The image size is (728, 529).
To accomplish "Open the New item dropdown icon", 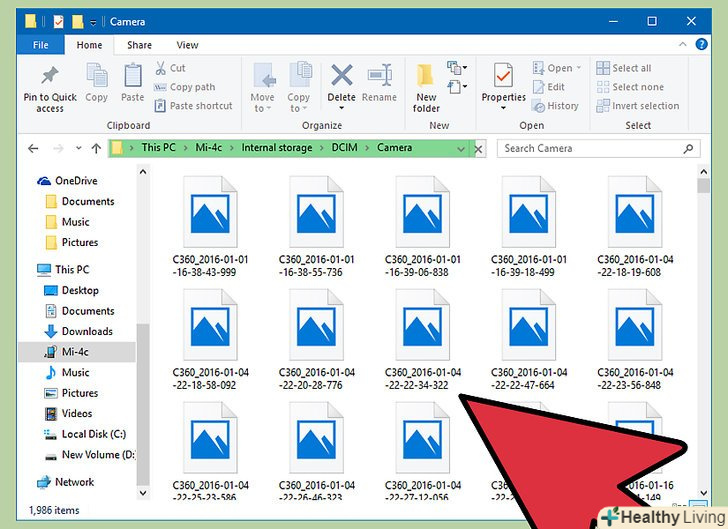I will tap(457, 68).
